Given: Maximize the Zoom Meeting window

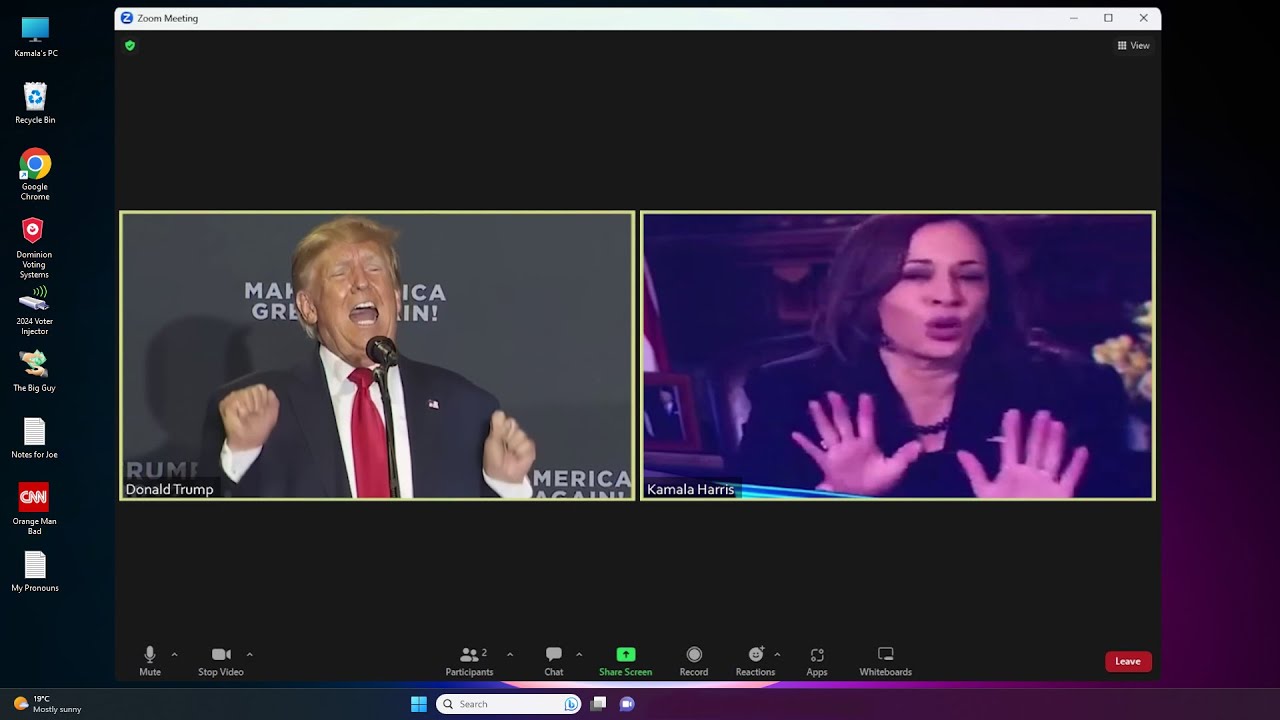Looking at the screenshot, I should (1108, 18).
